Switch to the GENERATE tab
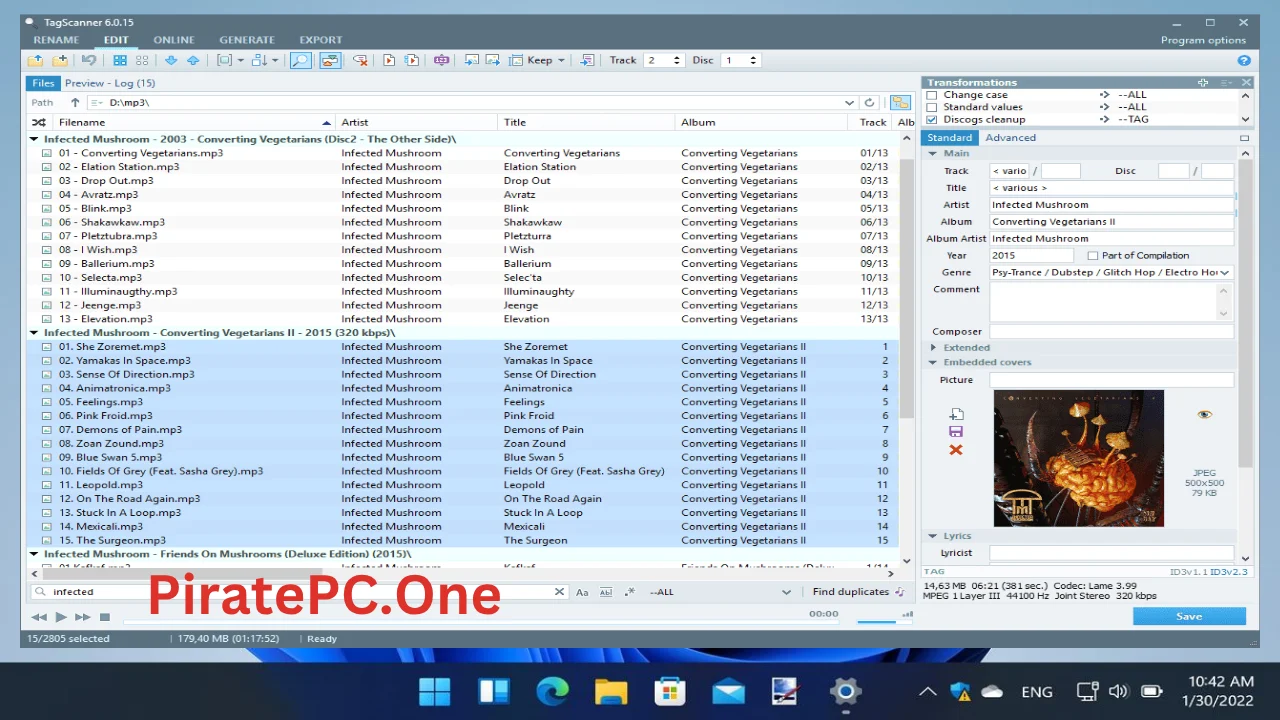The width and height of the screenshot is (1280, 720). 247,40
